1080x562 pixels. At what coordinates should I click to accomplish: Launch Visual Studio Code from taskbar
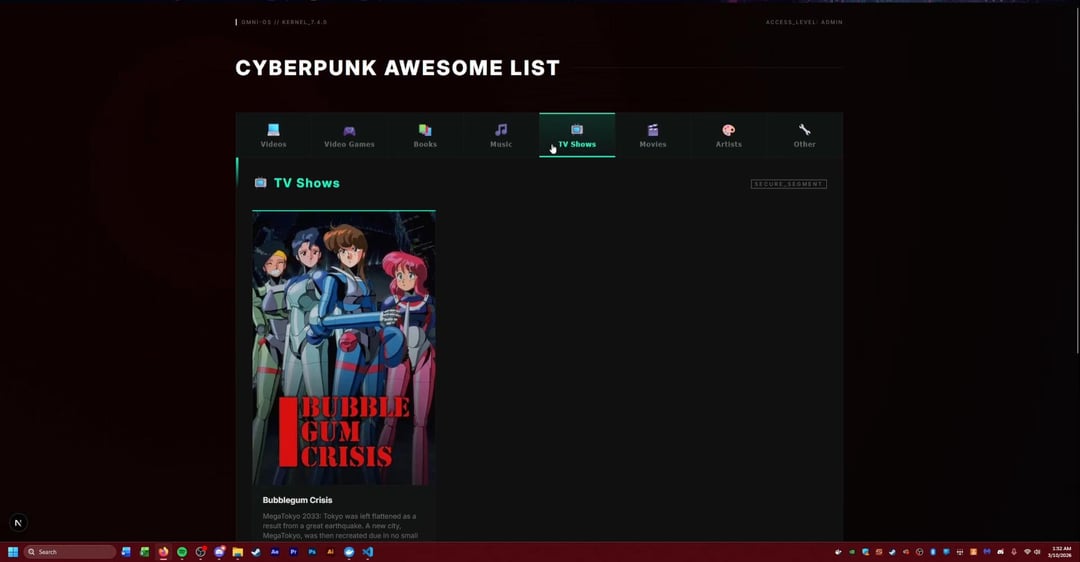[x=368, y=552]
